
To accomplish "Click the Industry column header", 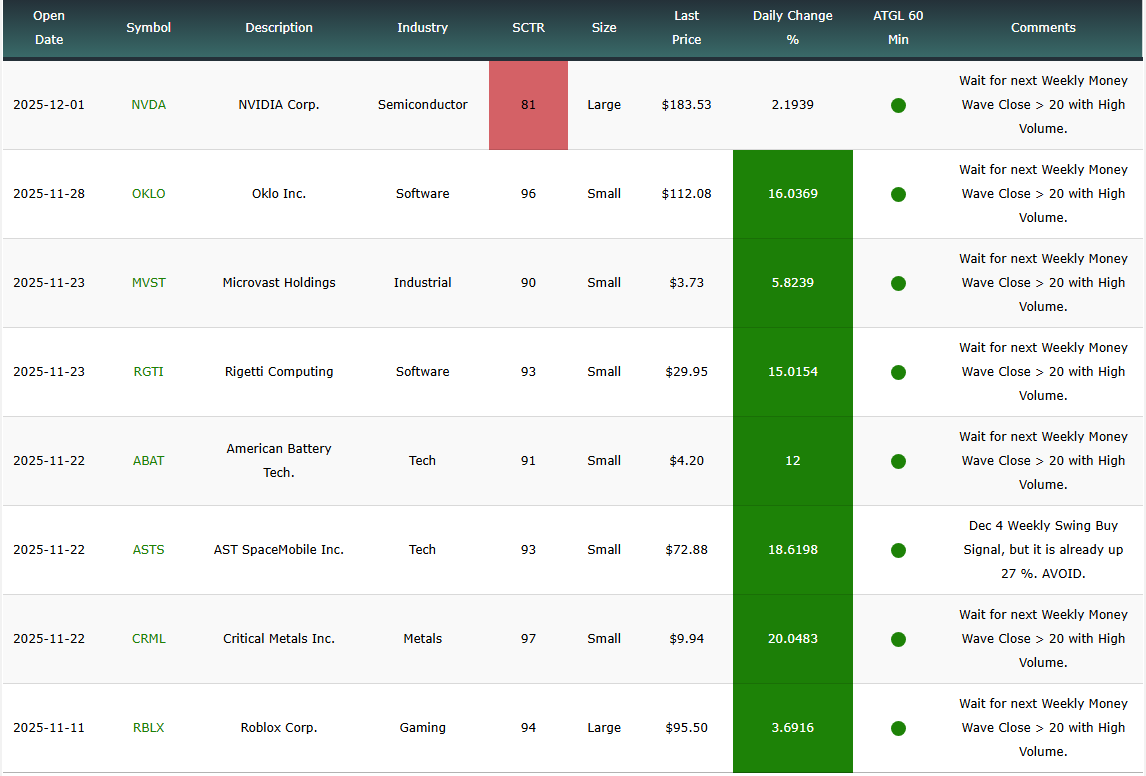I will click(422, 28).
